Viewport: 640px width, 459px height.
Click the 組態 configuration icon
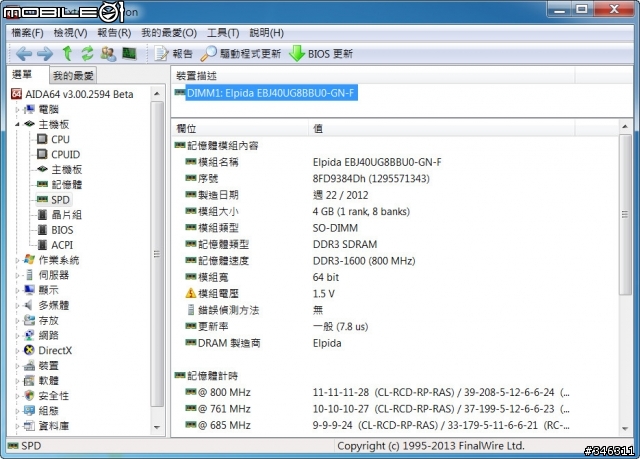pos(29,410)
